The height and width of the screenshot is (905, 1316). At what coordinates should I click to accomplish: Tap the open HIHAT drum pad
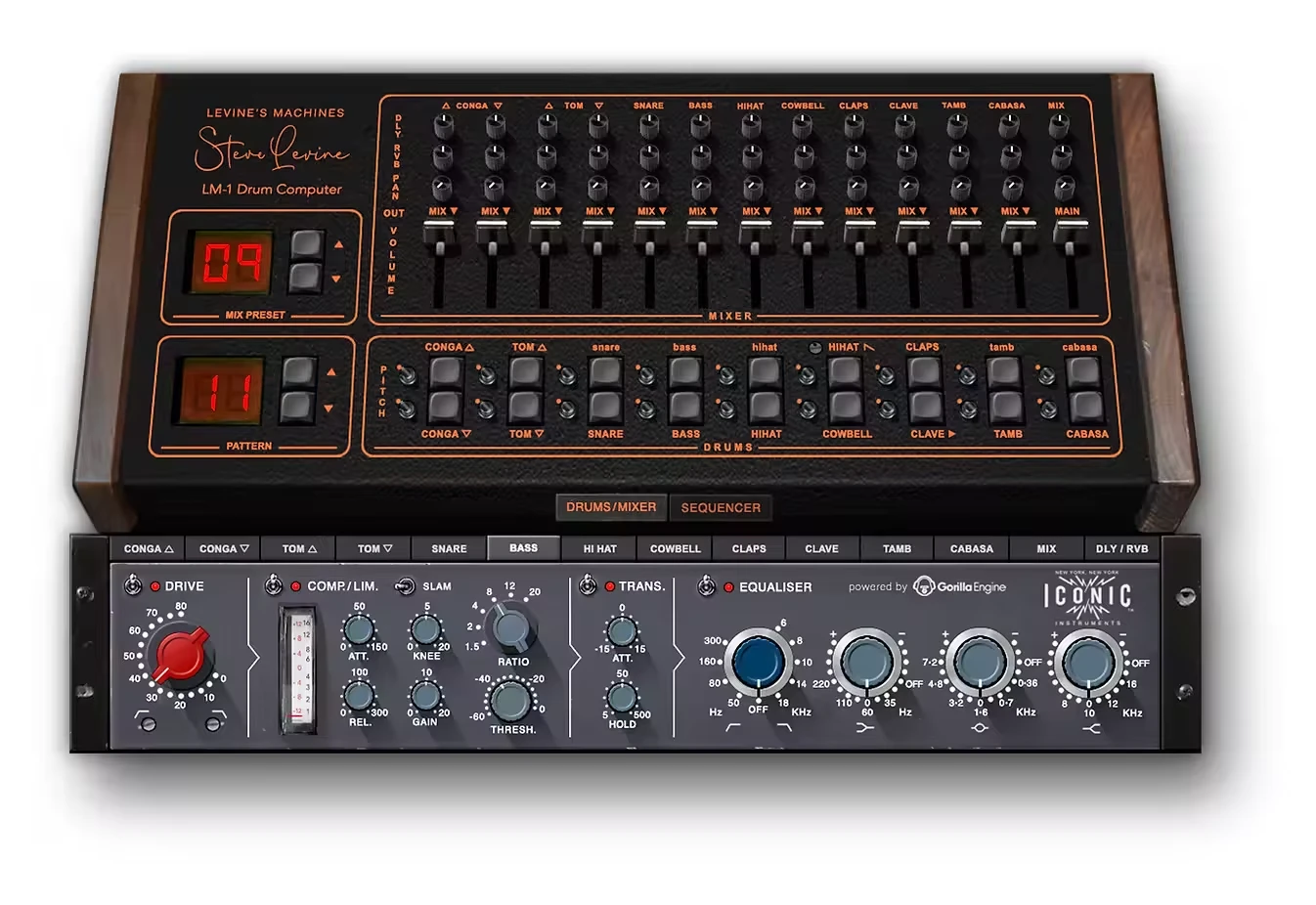(x=845, y=372)
